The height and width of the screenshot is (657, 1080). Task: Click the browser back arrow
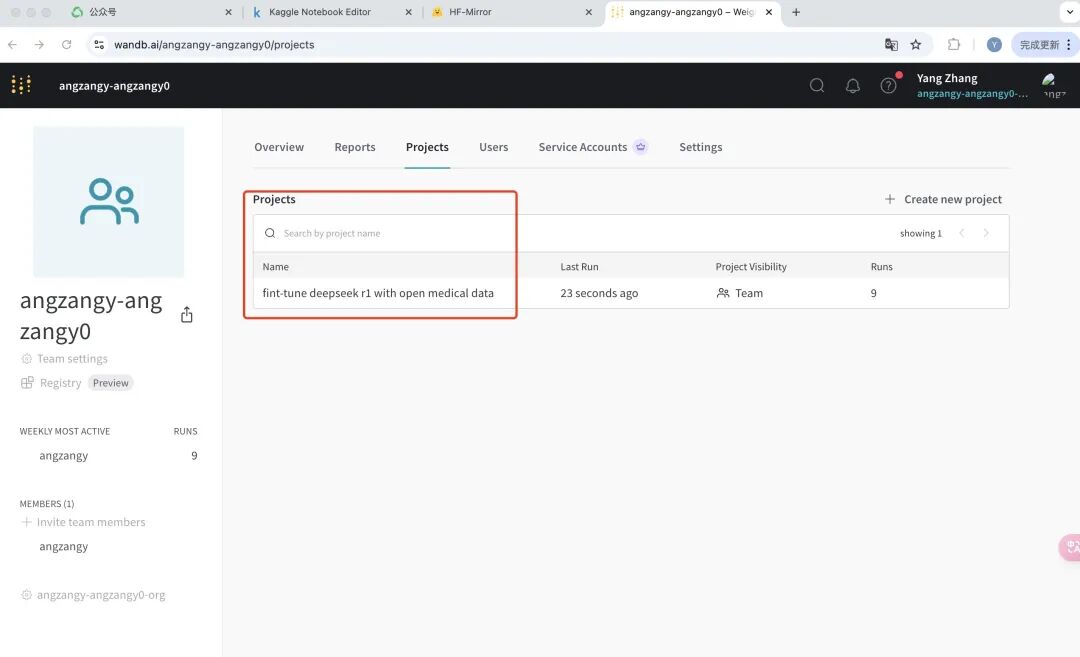(x=12, y=44)
